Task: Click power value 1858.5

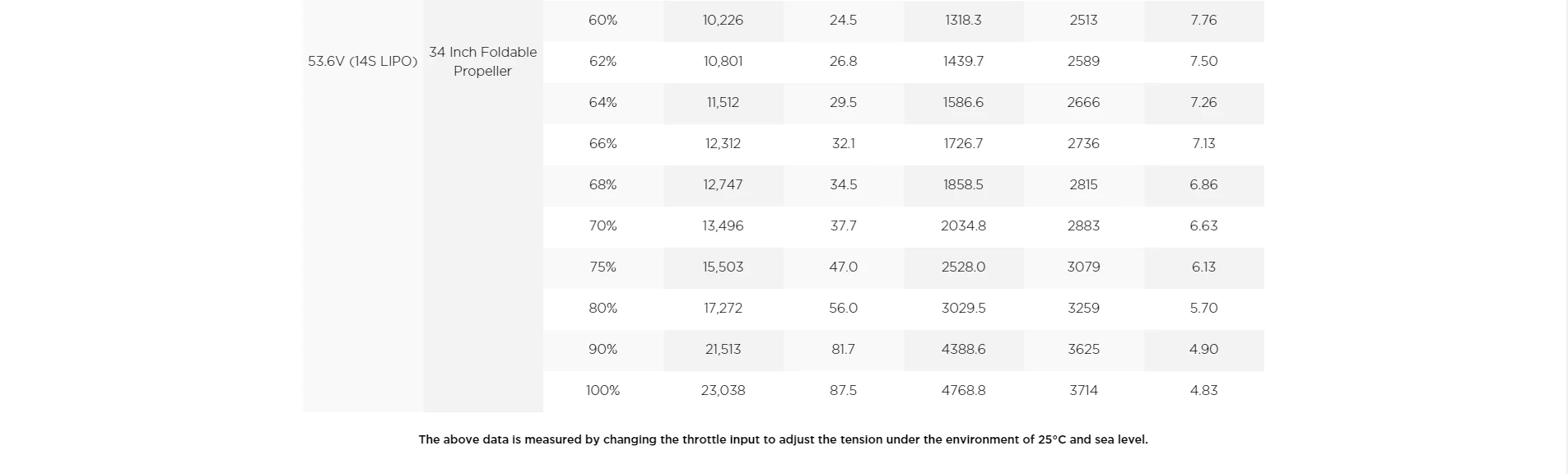Action: (x=964, y=185)
